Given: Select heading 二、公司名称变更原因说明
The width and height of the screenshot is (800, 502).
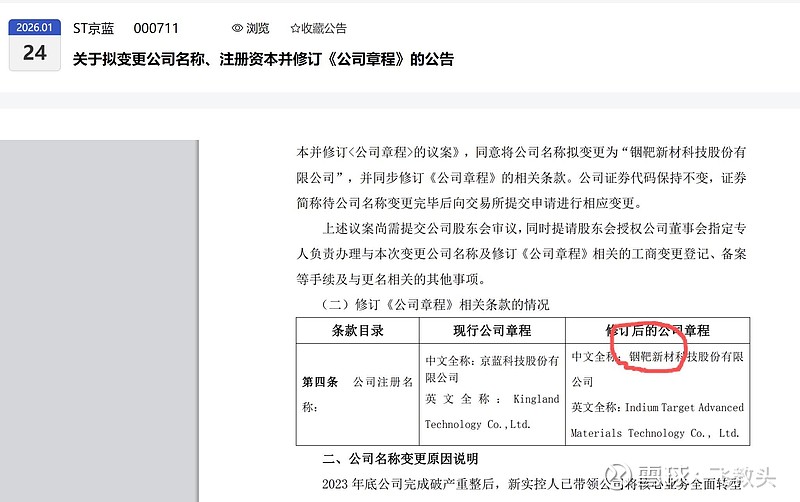Looking at the screenshot, I should tap(400, 459).
